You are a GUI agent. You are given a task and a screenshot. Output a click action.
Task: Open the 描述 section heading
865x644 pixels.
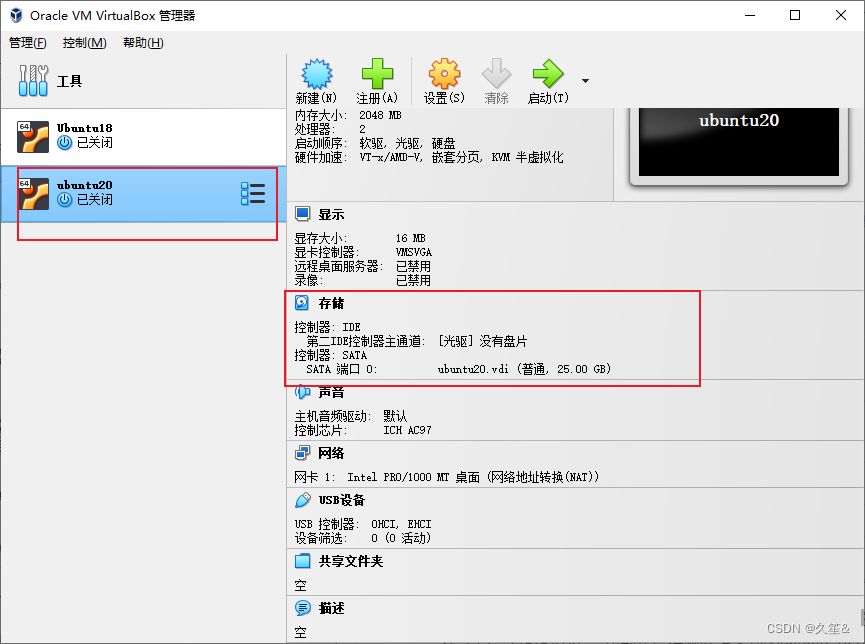[331, 608]
